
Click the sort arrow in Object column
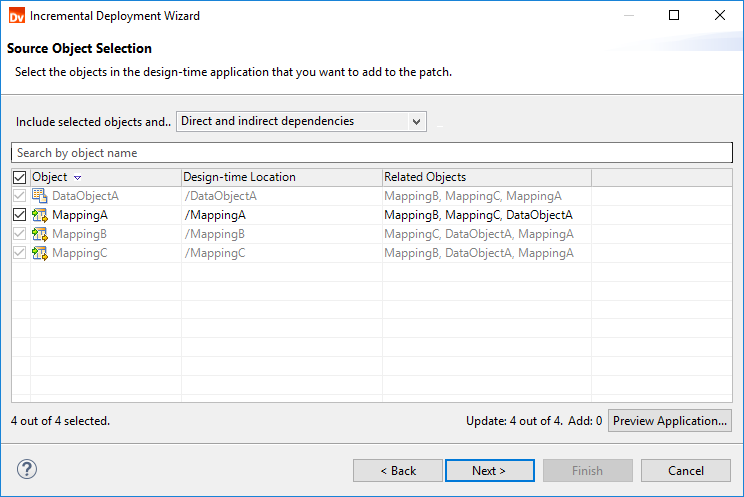78,178
